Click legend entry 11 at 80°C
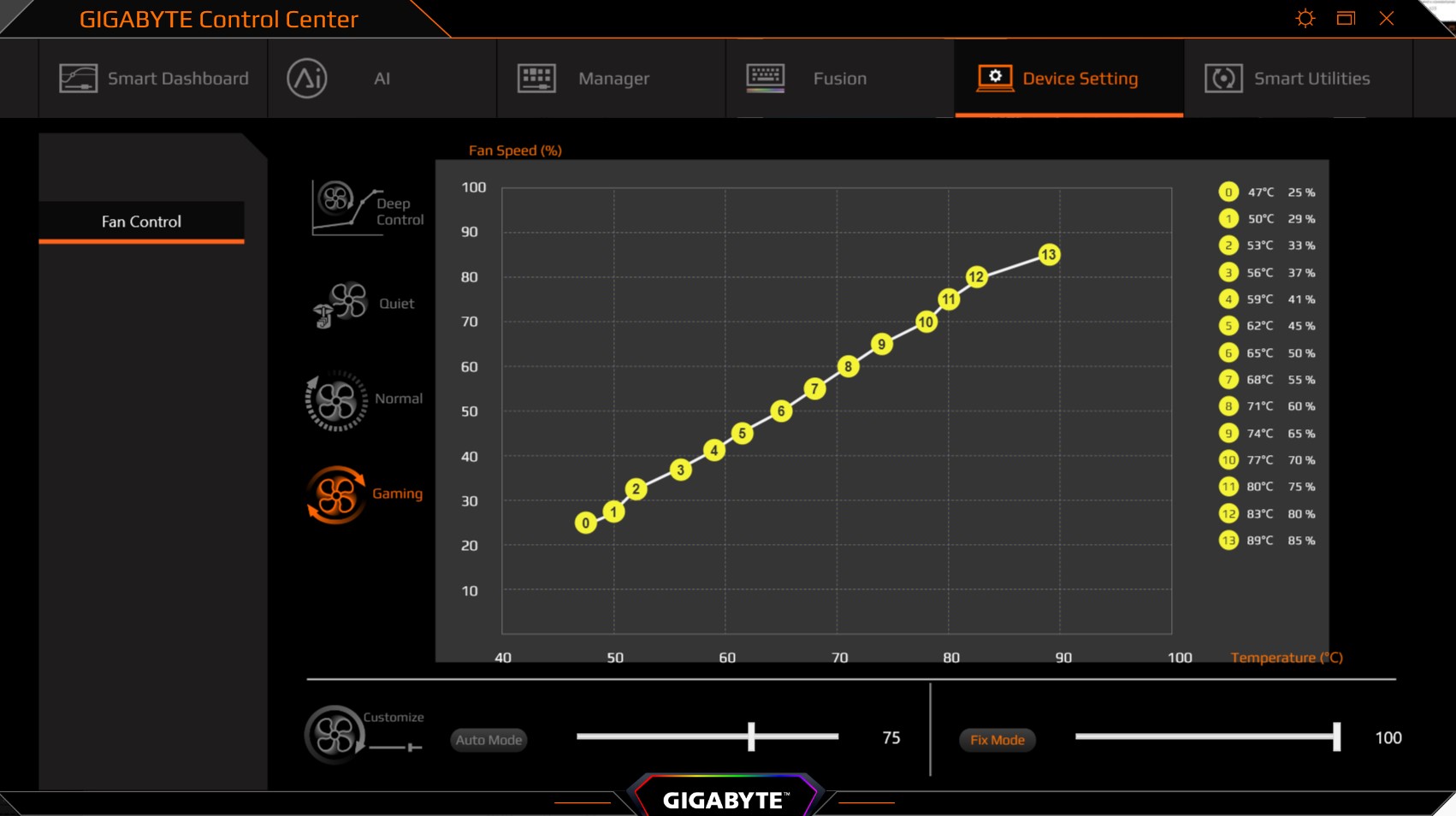The height and width of the screenshot is (816, 1456). 1267,487
